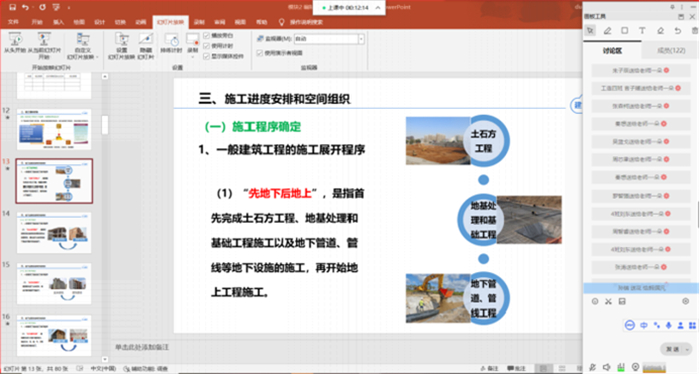Open the monitor (监视器) dropdown
Viewport: 700px width, 374px height.
(x=361, y=39)
